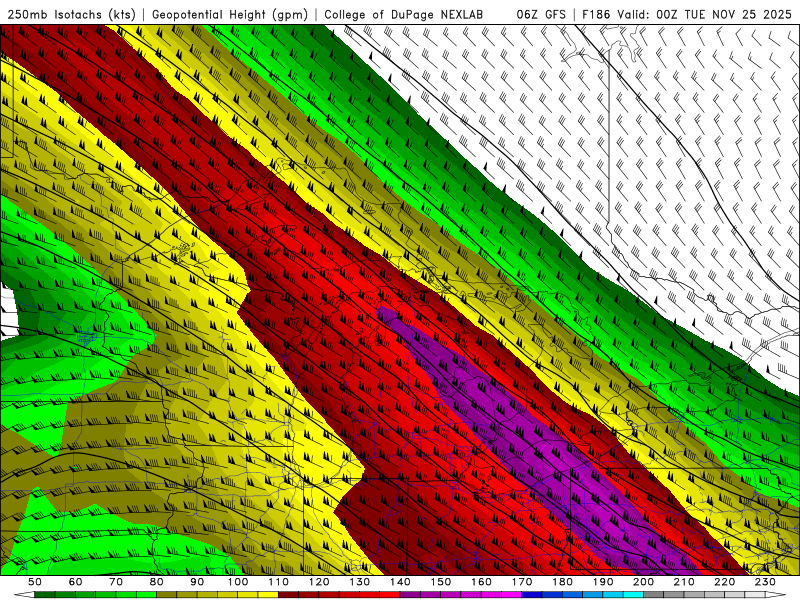Click the 90 value on the color scale
The height and width of the screenshot is (600, 800).
197,582
